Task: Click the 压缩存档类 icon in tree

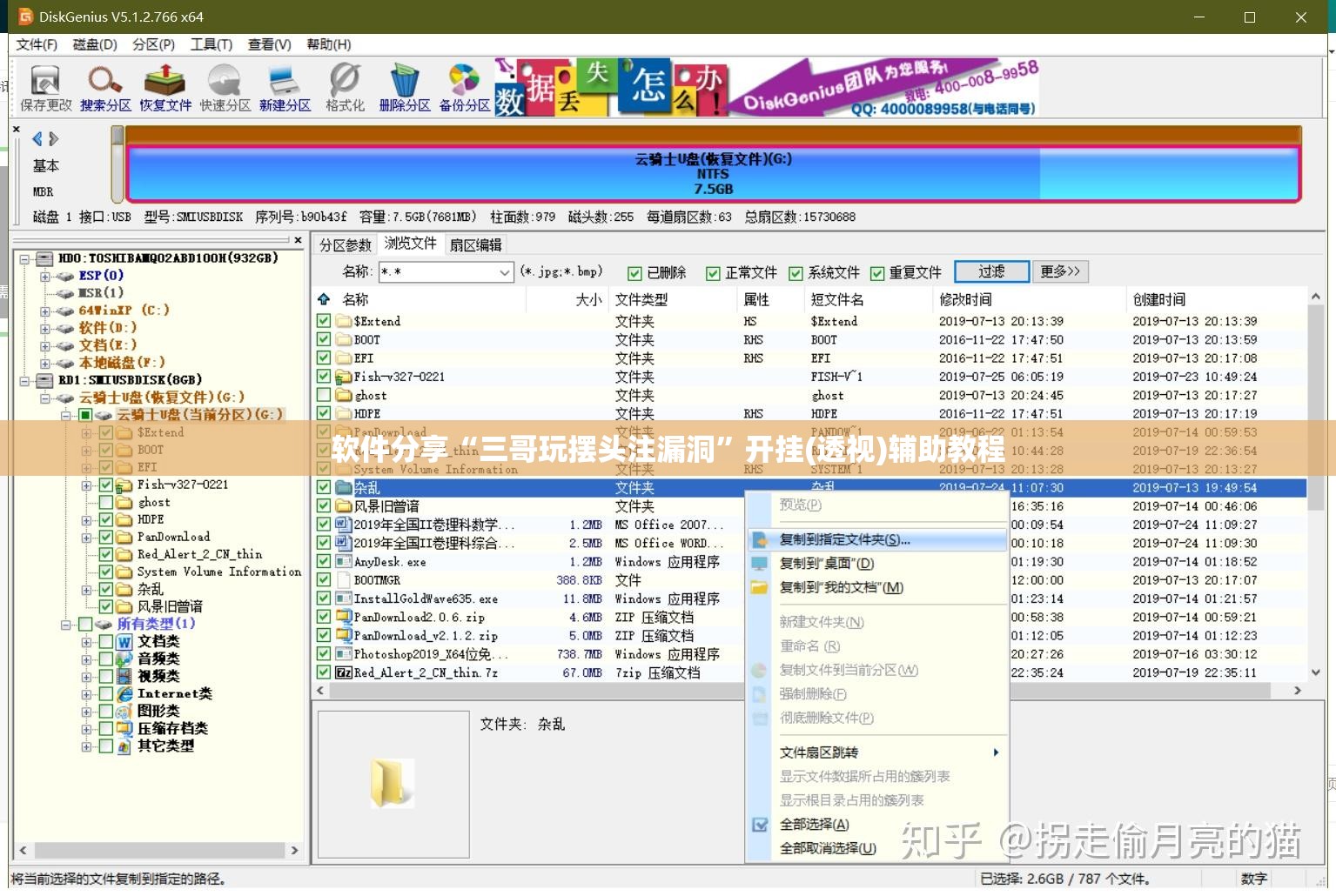Action: point(124,729)
